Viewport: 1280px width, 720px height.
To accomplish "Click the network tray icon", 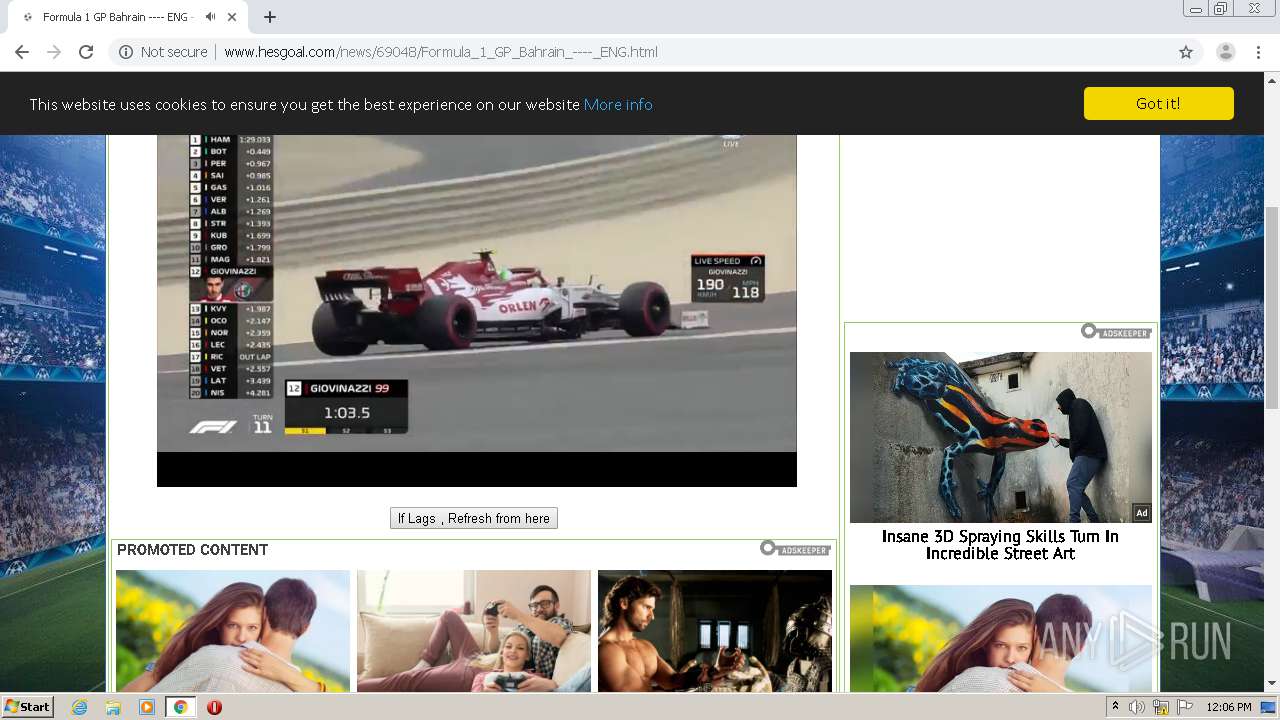I will (x=1161, y=707).
